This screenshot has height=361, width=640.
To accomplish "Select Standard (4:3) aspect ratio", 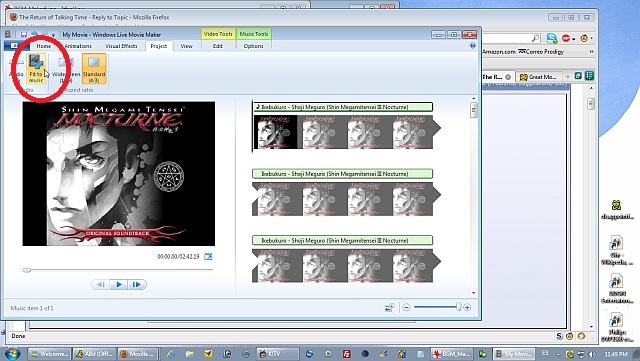I will (94, 68).
